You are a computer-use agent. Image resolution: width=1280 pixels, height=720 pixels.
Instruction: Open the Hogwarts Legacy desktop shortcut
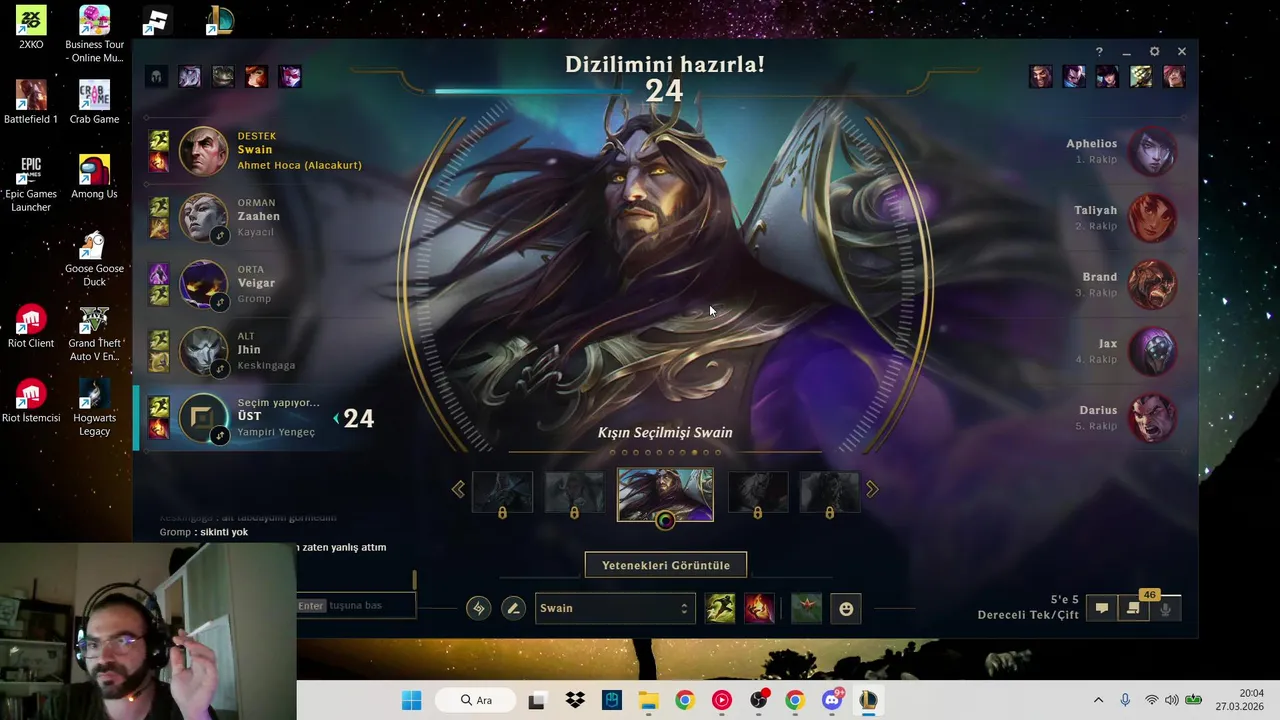[x=94, y=407]
